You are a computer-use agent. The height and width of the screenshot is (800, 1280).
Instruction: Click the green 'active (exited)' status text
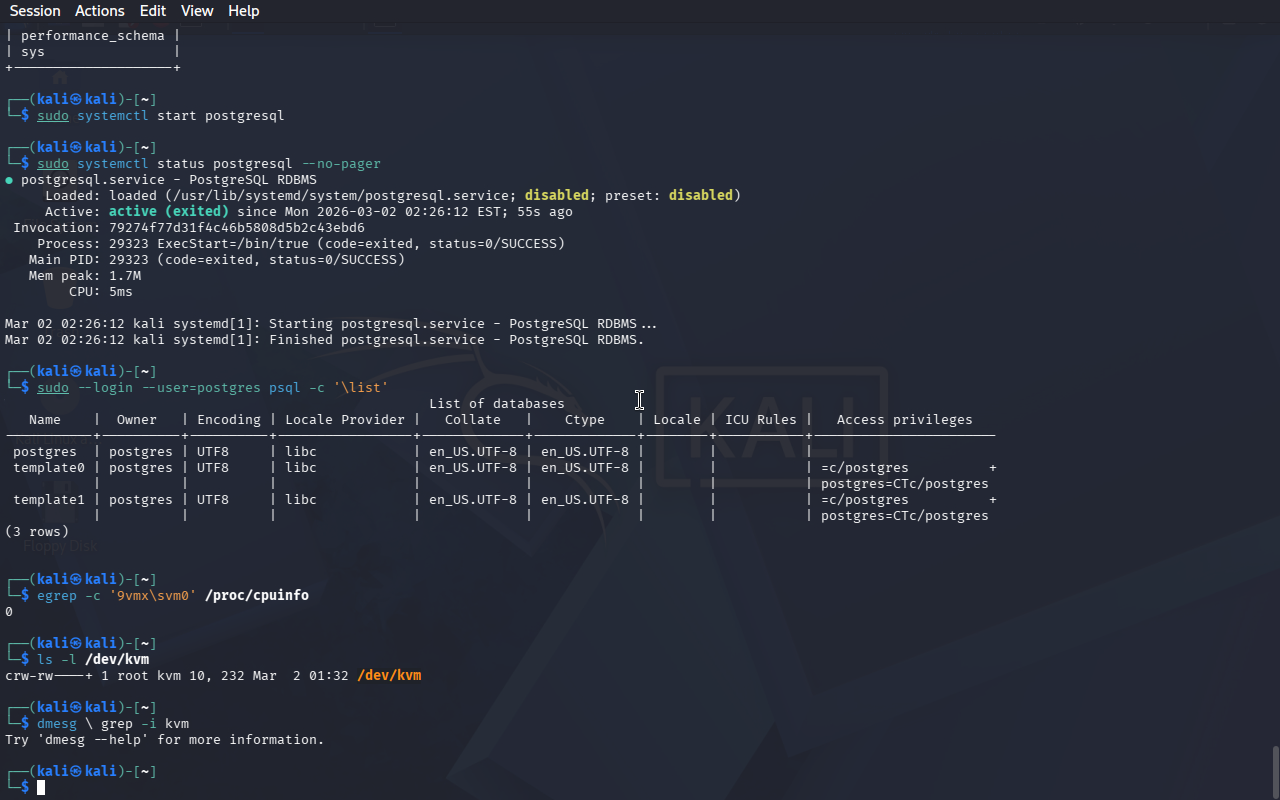click(169, 212)
